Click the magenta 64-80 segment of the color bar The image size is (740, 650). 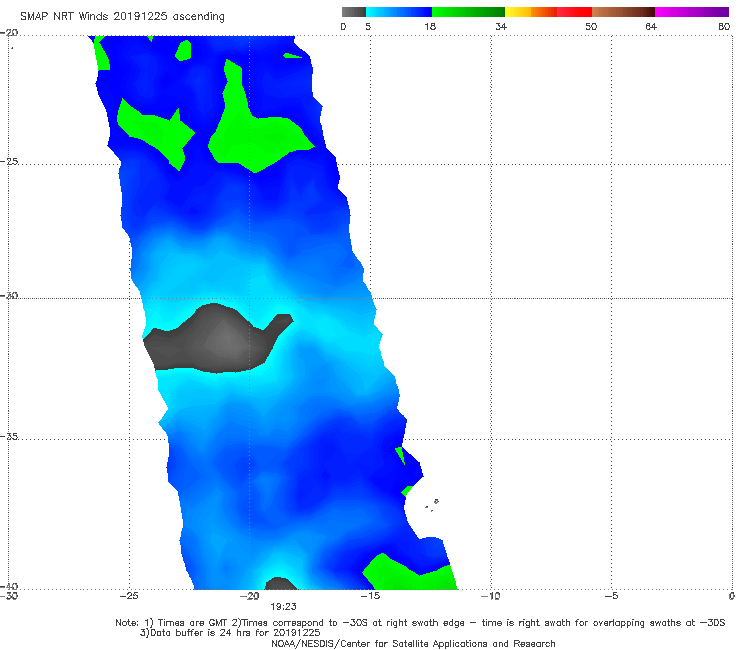tap(692, 12)
